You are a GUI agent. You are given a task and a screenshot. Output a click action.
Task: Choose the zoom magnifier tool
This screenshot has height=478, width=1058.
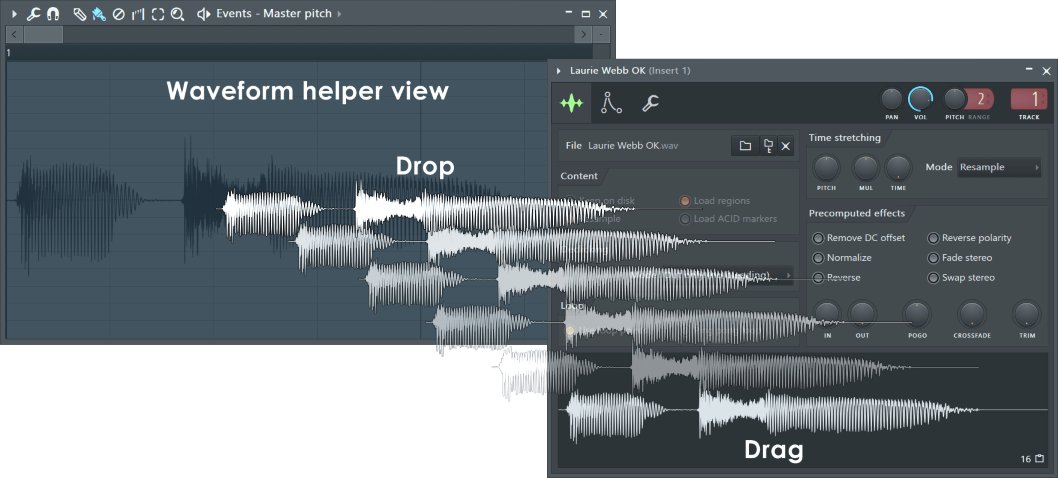(177, 14)
